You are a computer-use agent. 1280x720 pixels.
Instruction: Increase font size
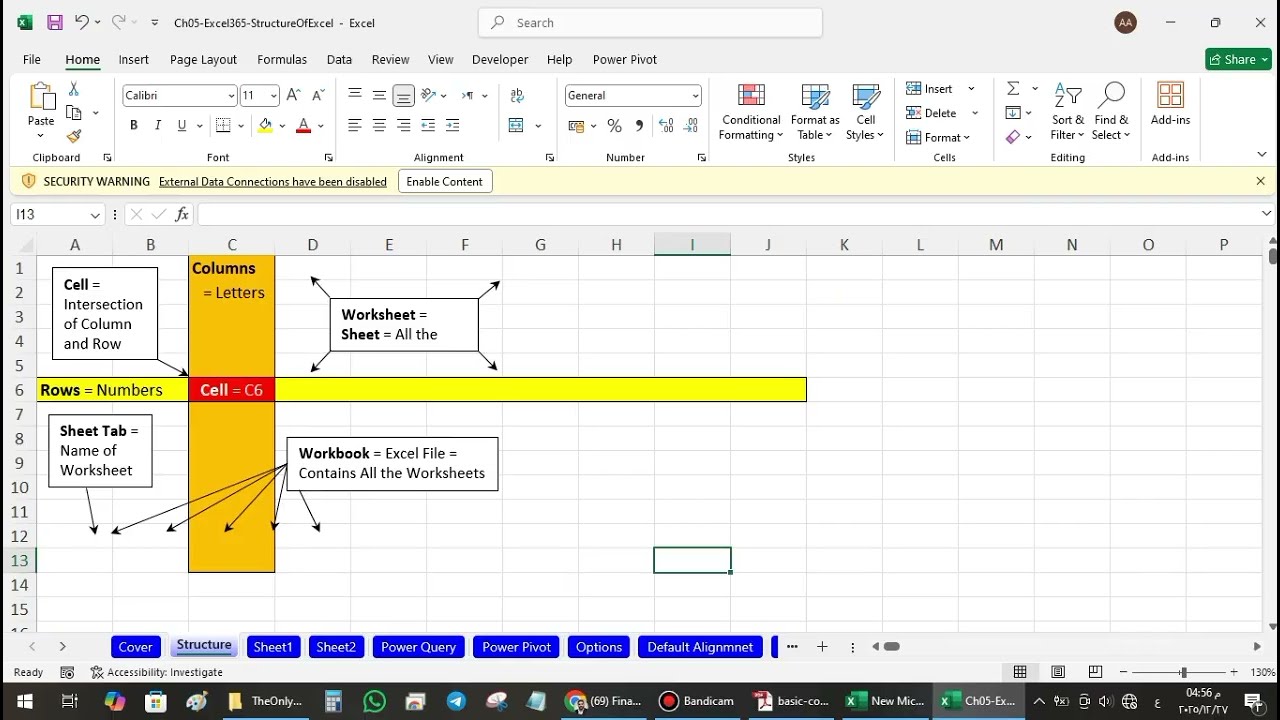click(x=293, y=95)
